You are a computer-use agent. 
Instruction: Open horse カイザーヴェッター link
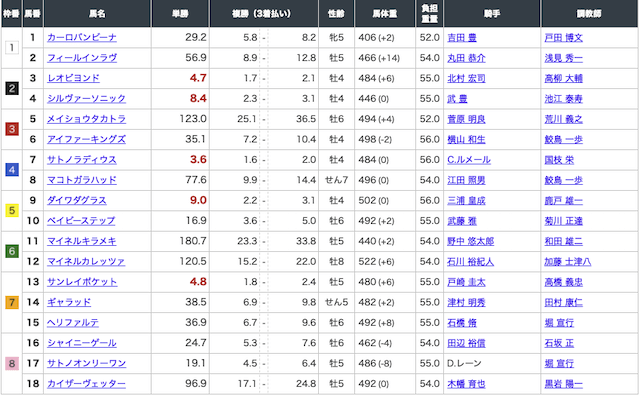86,384
